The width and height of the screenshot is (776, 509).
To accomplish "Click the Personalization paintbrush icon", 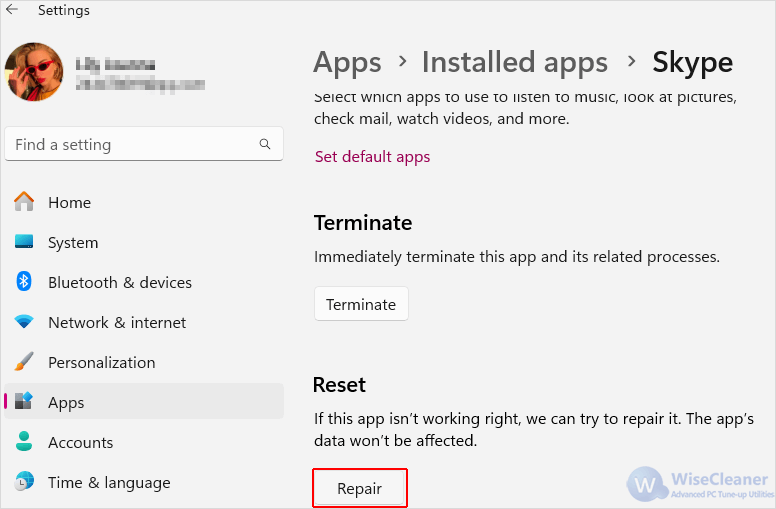I will (x=24, y=362).
